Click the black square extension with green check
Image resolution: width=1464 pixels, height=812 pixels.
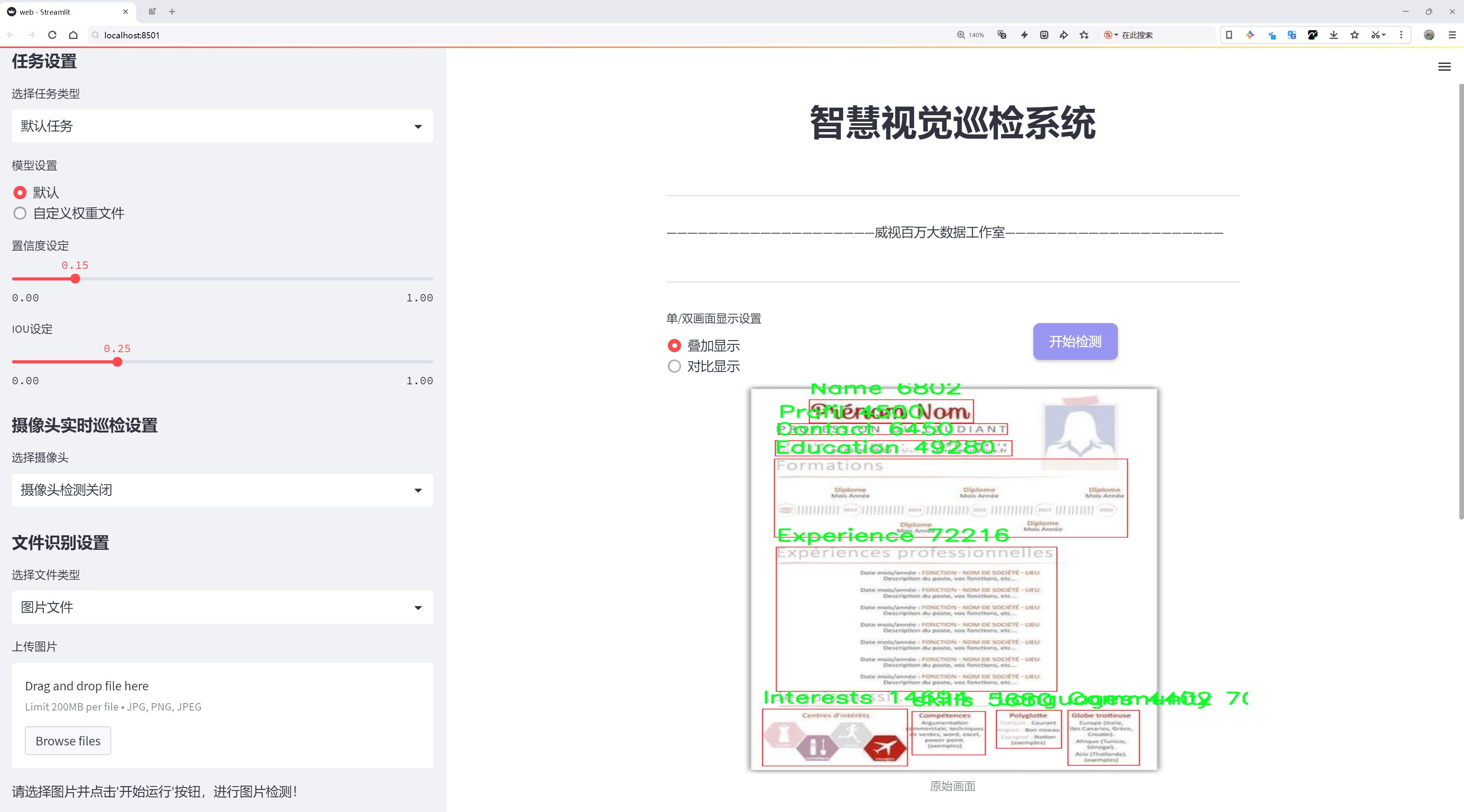[x=1313, y=35]
